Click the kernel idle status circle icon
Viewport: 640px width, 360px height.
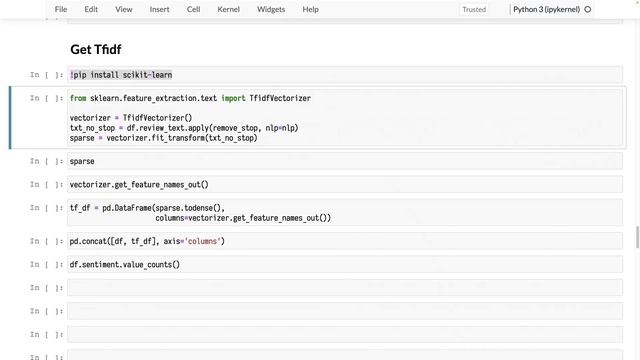[x=588, y=9]
